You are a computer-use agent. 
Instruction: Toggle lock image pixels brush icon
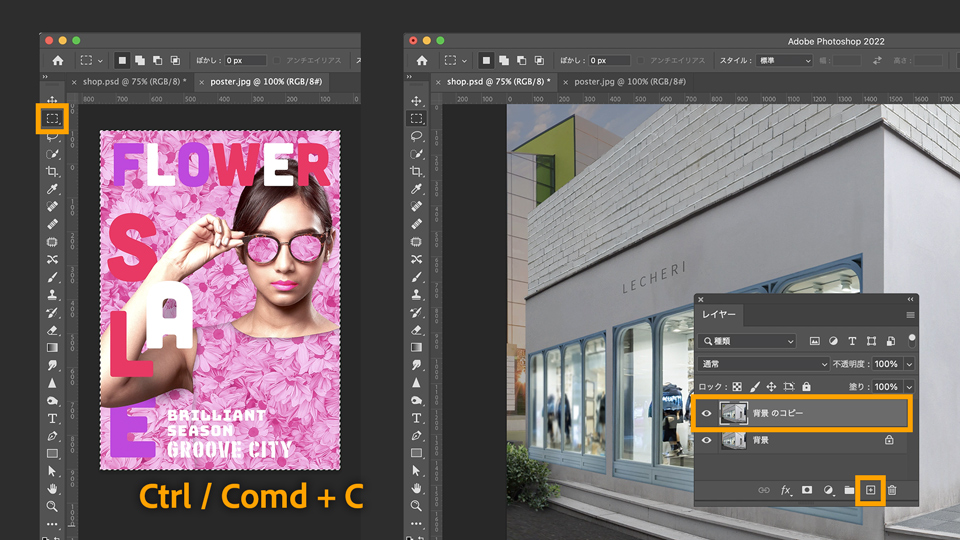754,387
